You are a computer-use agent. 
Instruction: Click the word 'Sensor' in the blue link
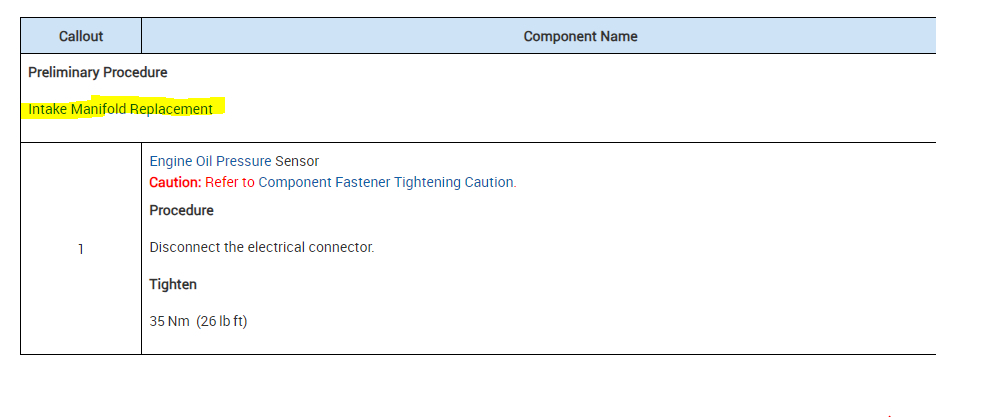pyautogui.click(x=297, y=161)
